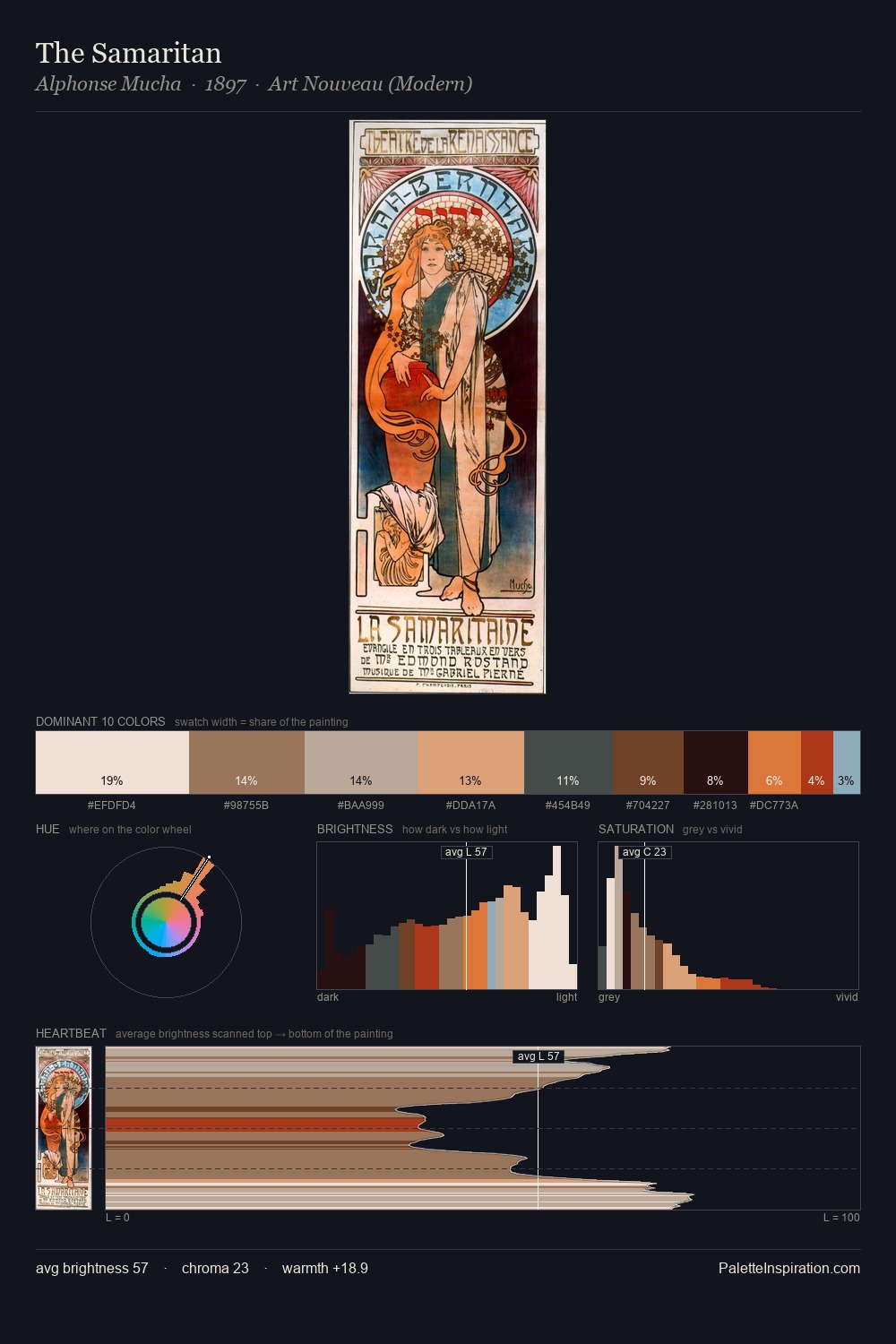
Task: Click the footer warmth +18.9 stat
Action: click(325, 1268)
